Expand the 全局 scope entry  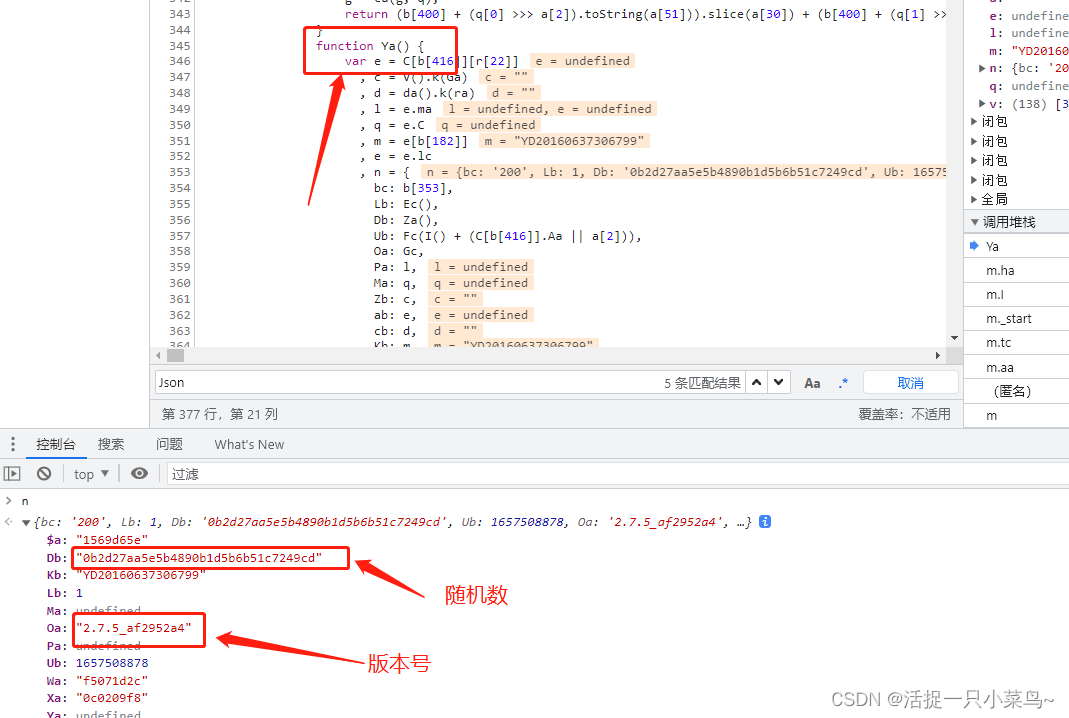pos(975,199)
